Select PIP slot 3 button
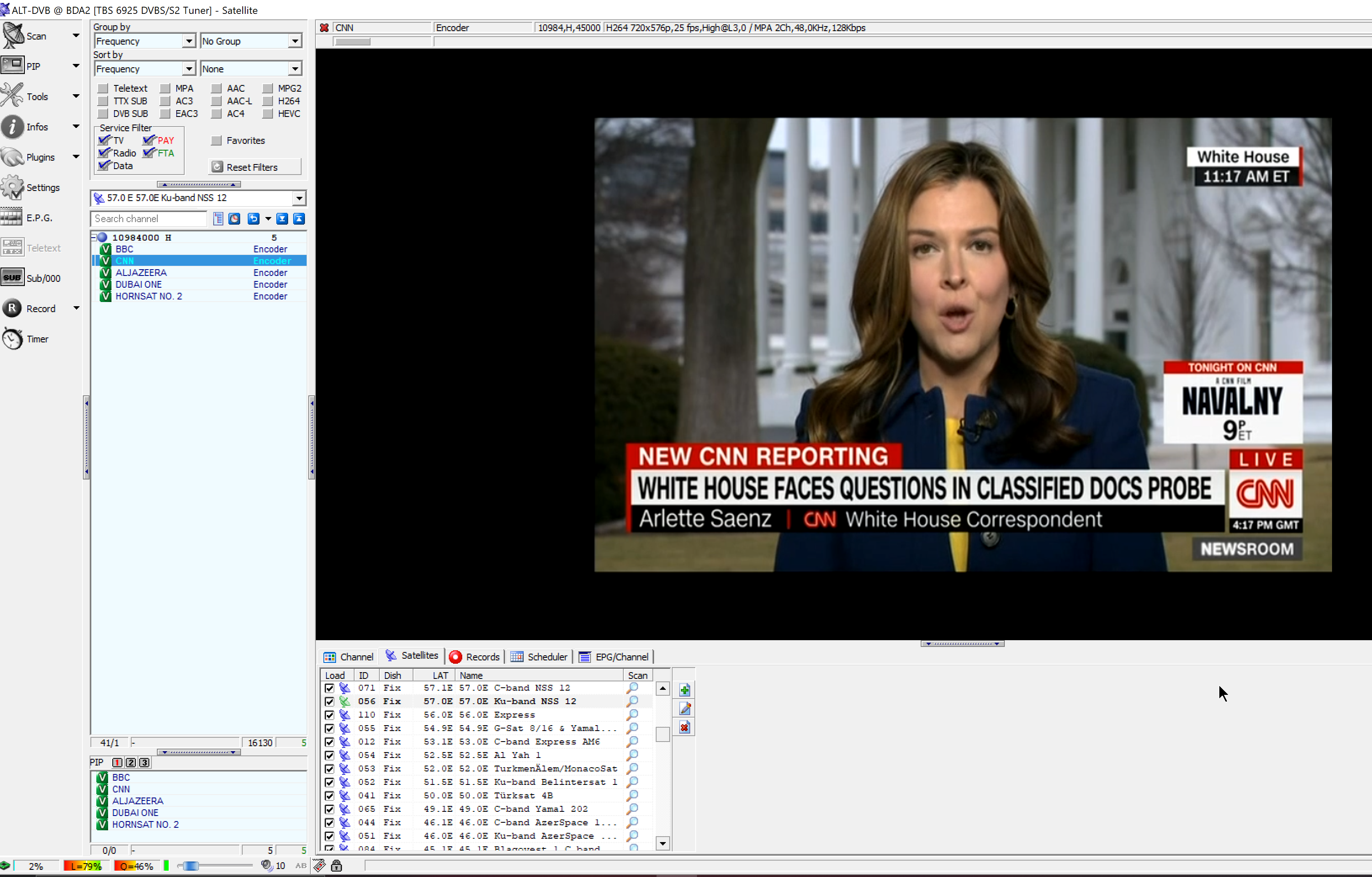The width and height of the screenshot is (1372, 877). (145, 763)
